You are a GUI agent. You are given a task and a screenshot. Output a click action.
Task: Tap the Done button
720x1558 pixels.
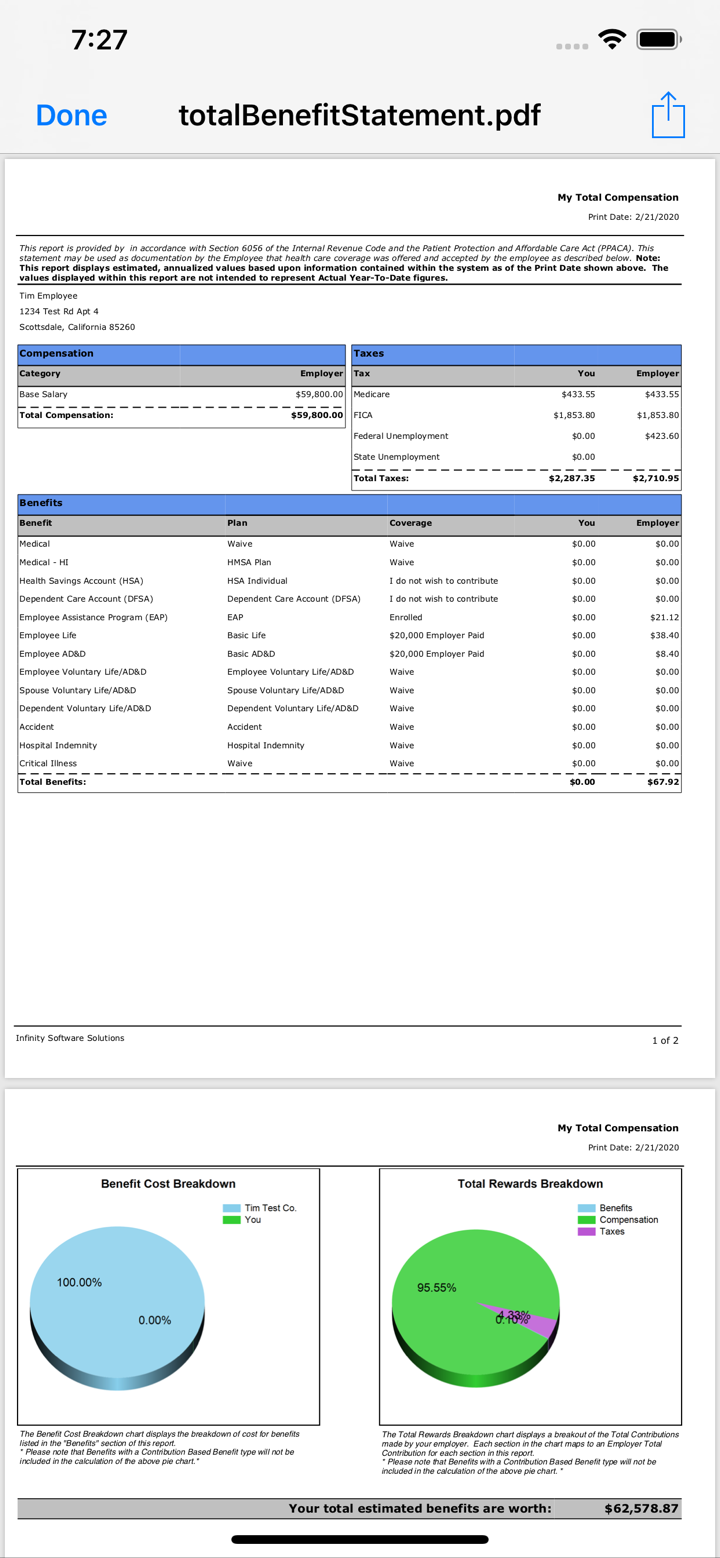coord(71,115)
